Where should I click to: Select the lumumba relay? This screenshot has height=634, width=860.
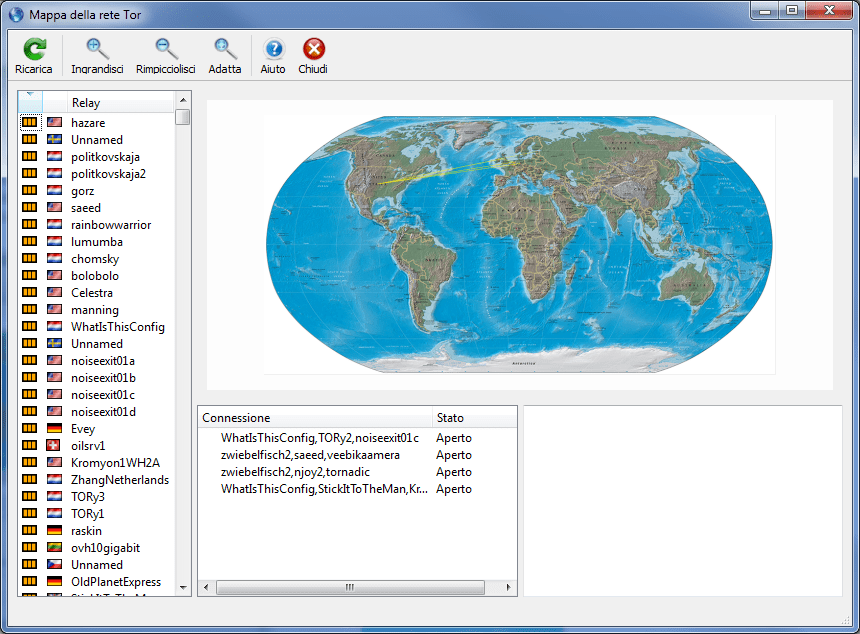(97, 242)
